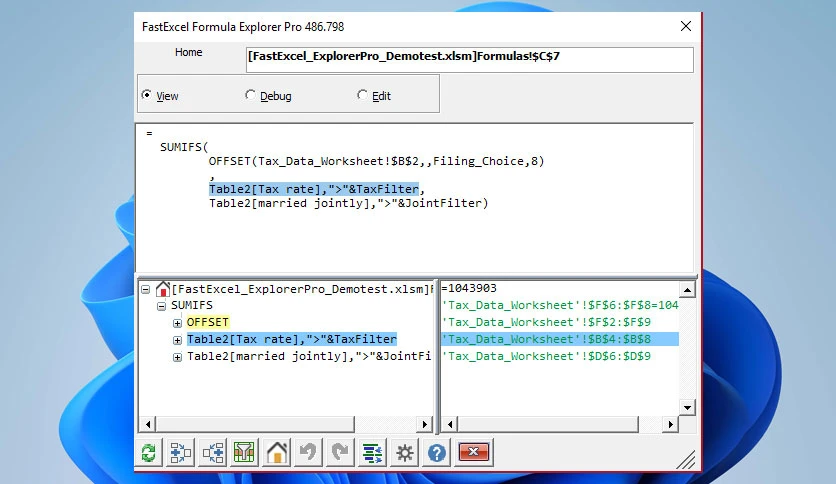Click the highlighted Table2[Tax rate] formula text
Screen dimensions: 836x484
[315, 189]
